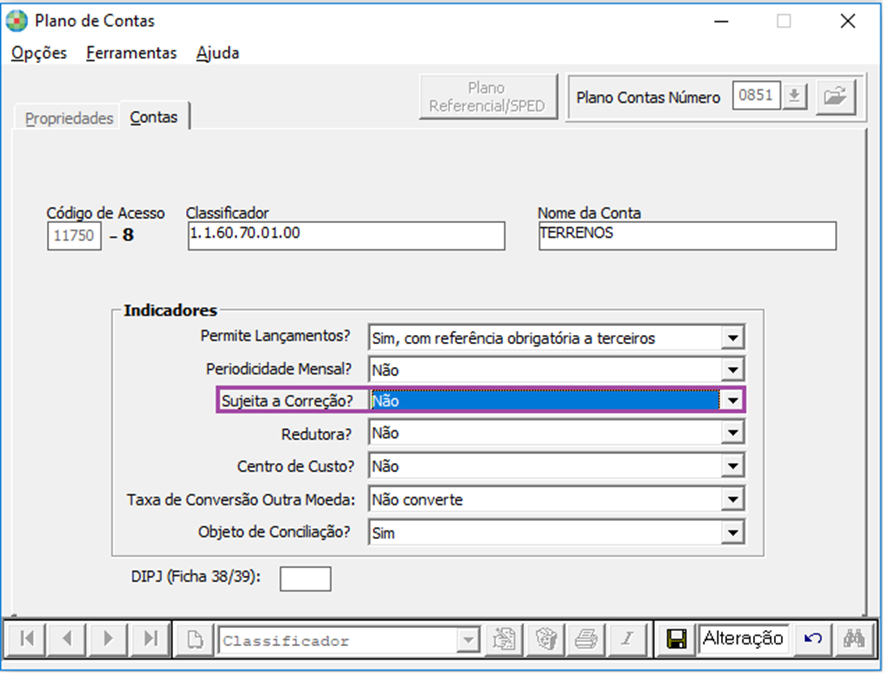Open Ajuda menu
This screenshot has width=887, height=675.
218,53
